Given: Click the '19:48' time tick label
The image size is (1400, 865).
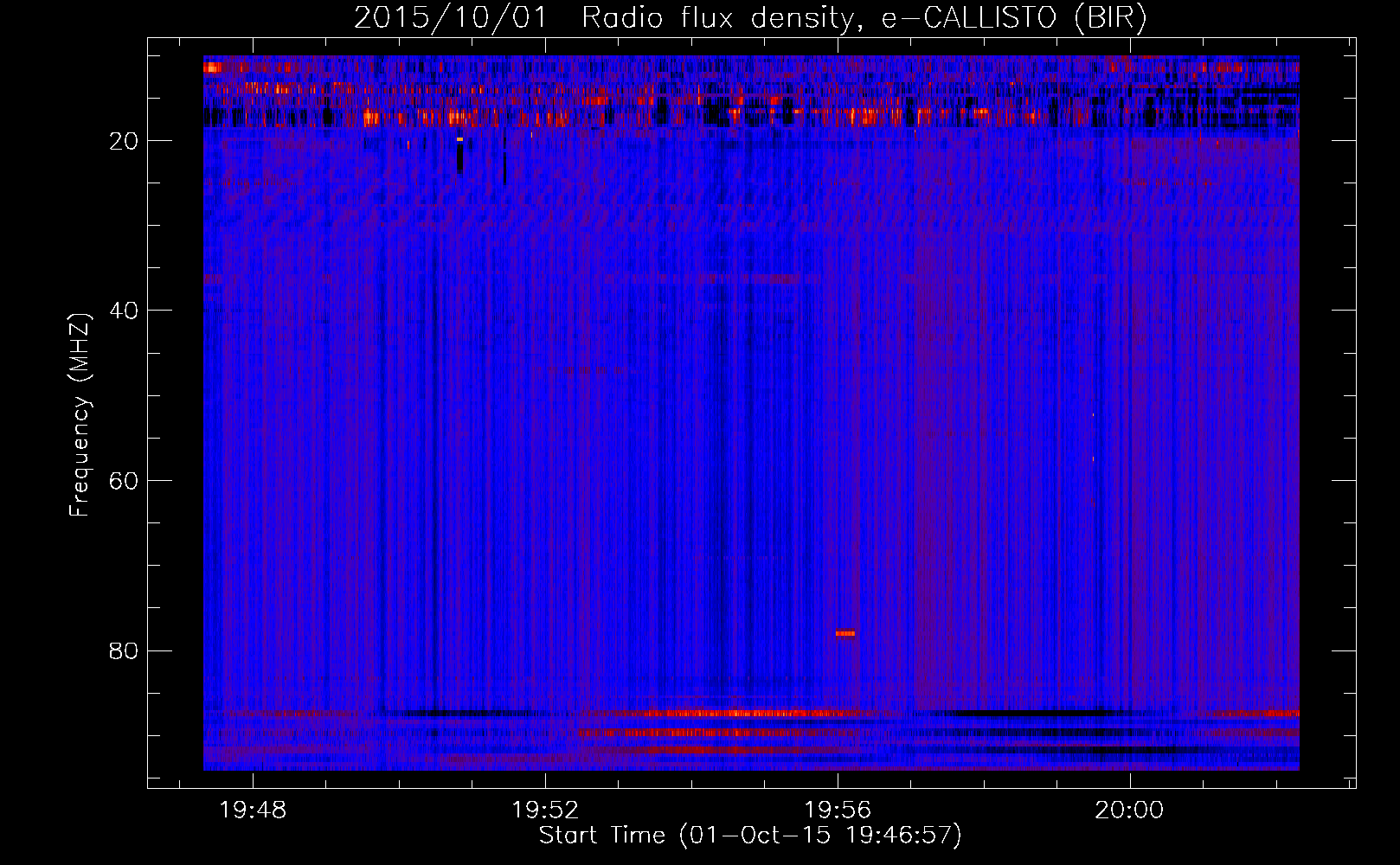Looking at the screenshot, I should tap(253, 811).
